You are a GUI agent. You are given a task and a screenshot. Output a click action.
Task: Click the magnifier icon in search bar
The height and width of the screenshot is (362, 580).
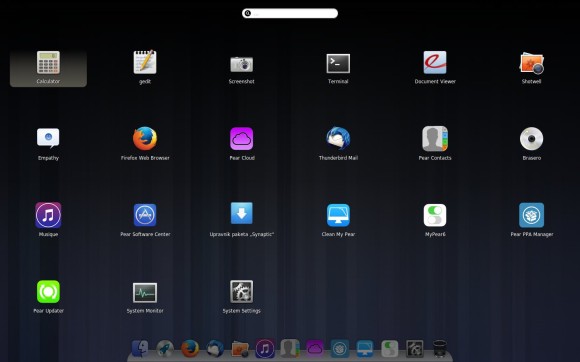pos(247,13)
